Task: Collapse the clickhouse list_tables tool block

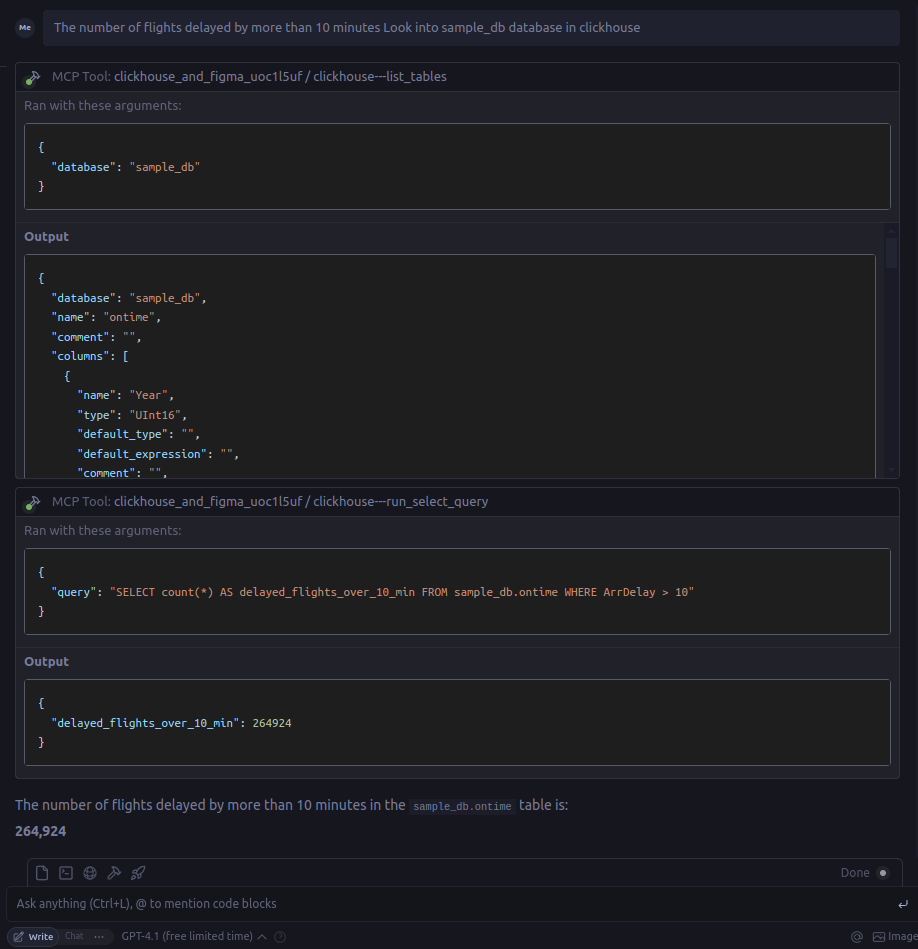Action: click(280, 77)
